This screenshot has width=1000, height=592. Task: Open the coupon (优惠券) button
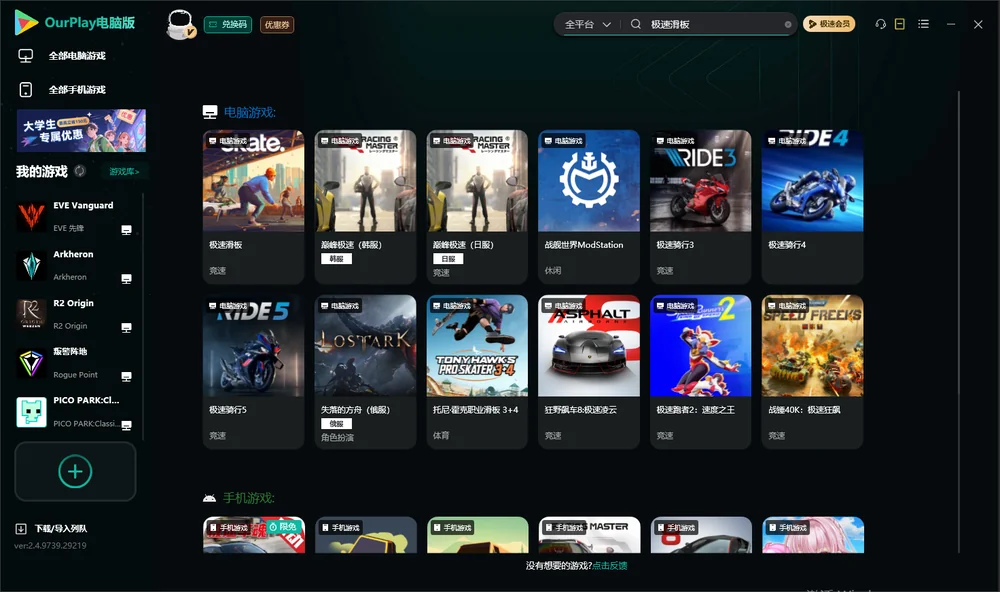pyautogui.click(x=277, y=24)
